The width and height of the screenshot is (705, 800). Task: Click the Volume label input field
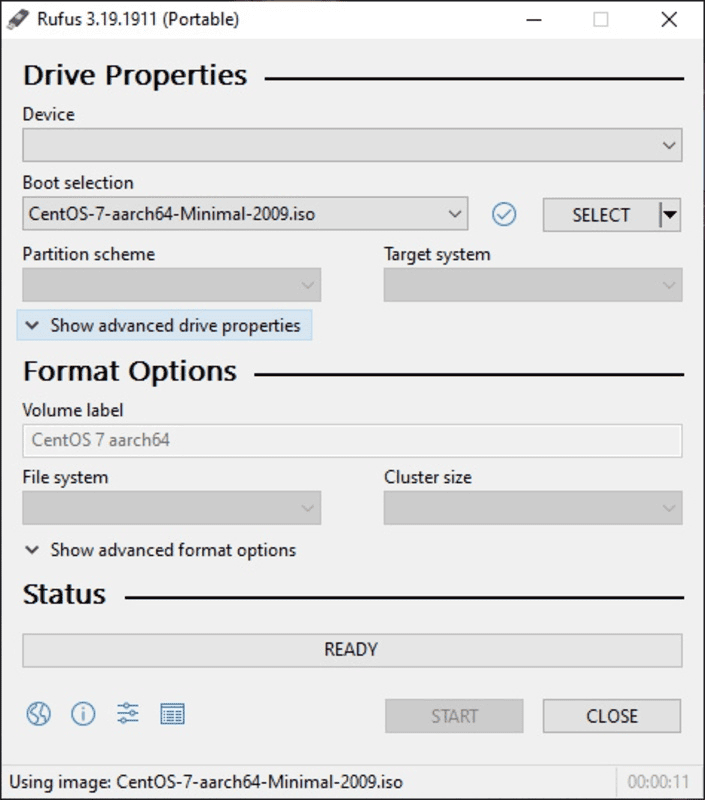[352, 440]
